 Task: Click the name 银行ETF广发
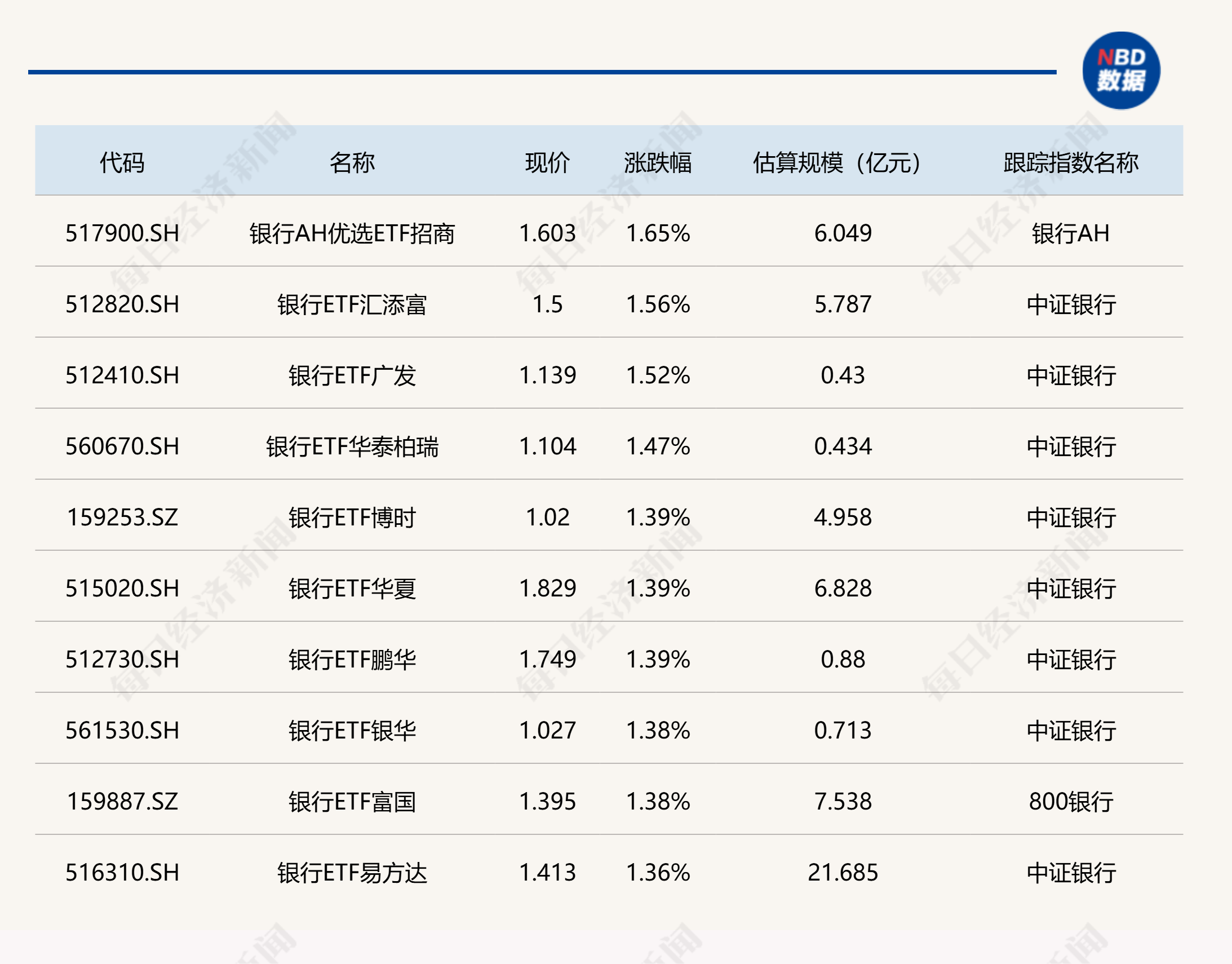click(352, 375)
